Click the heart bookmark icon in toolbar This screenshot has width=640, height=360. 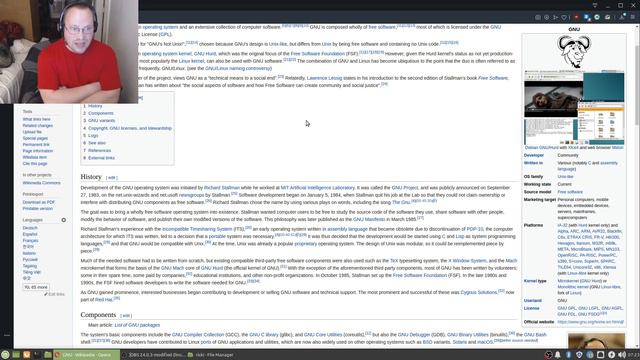click(564, 17)
